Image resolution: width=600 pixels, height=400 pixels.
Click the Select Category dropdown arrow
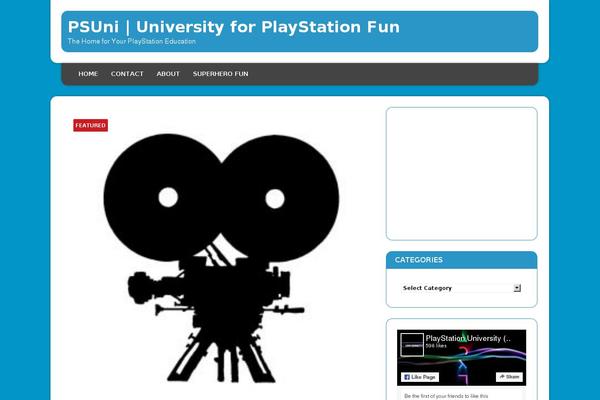click(517, 288)
